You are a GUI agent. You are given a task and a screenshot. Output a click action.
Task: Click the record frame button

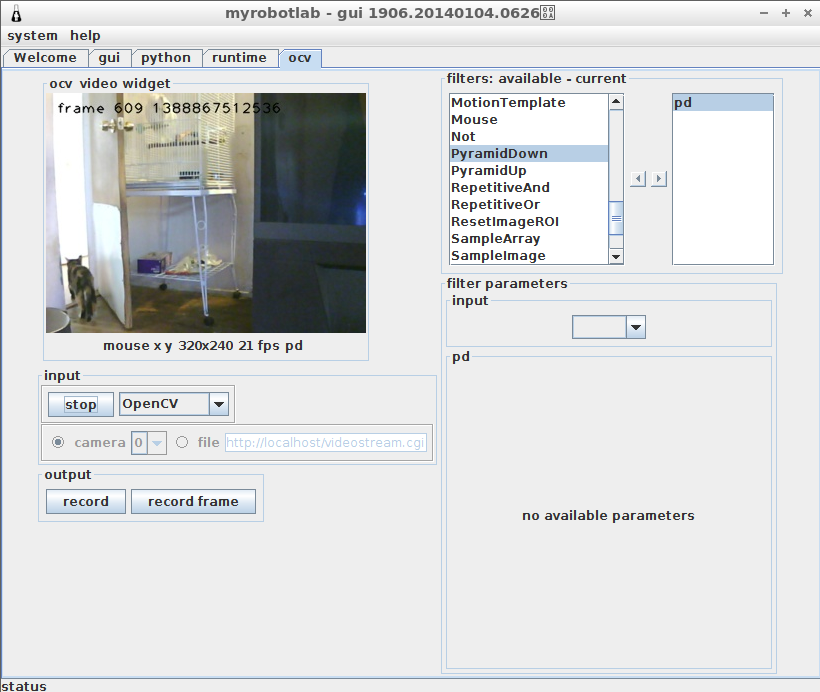[x=193, y=501]
